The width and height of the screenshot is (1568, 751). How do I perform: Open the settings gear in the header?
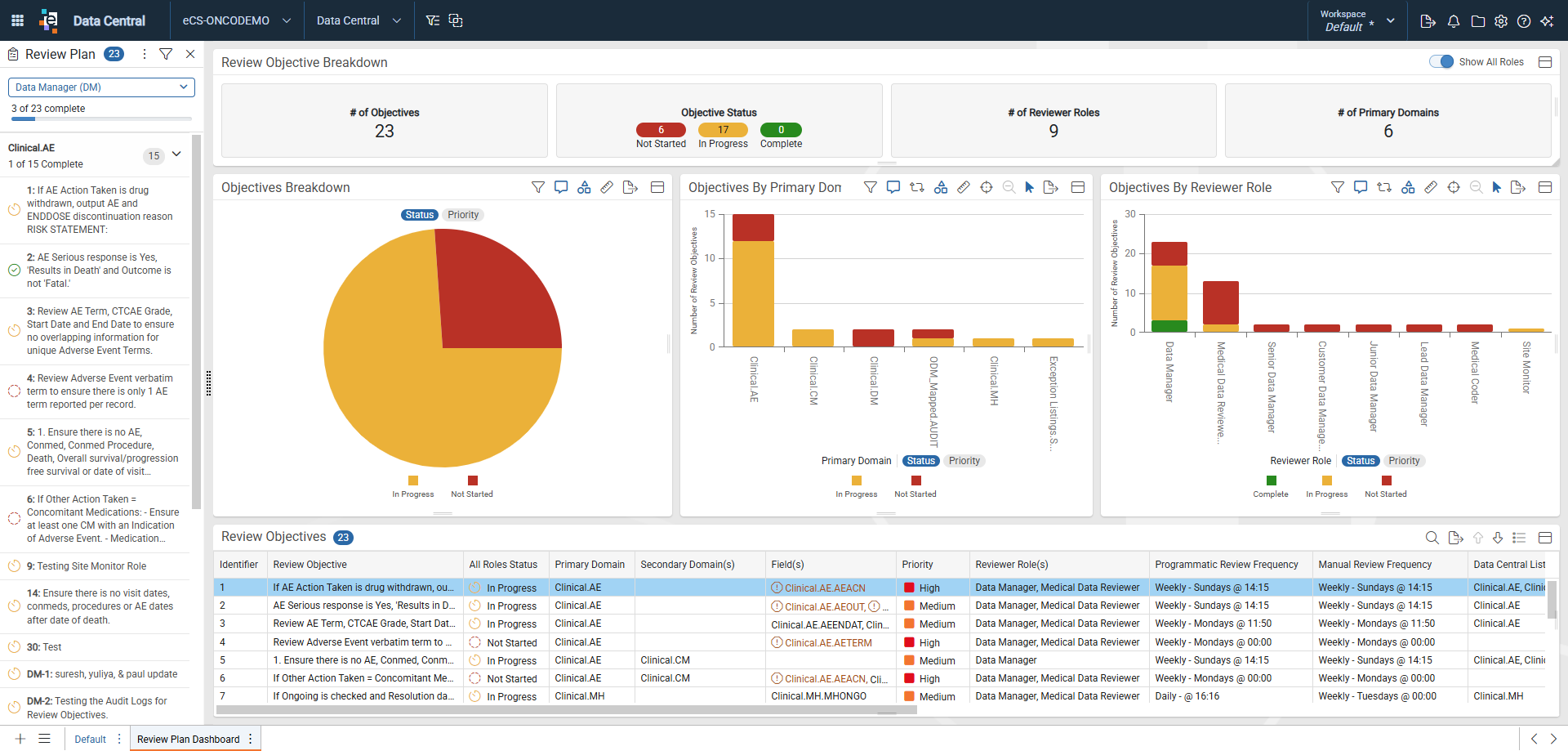1501,21
